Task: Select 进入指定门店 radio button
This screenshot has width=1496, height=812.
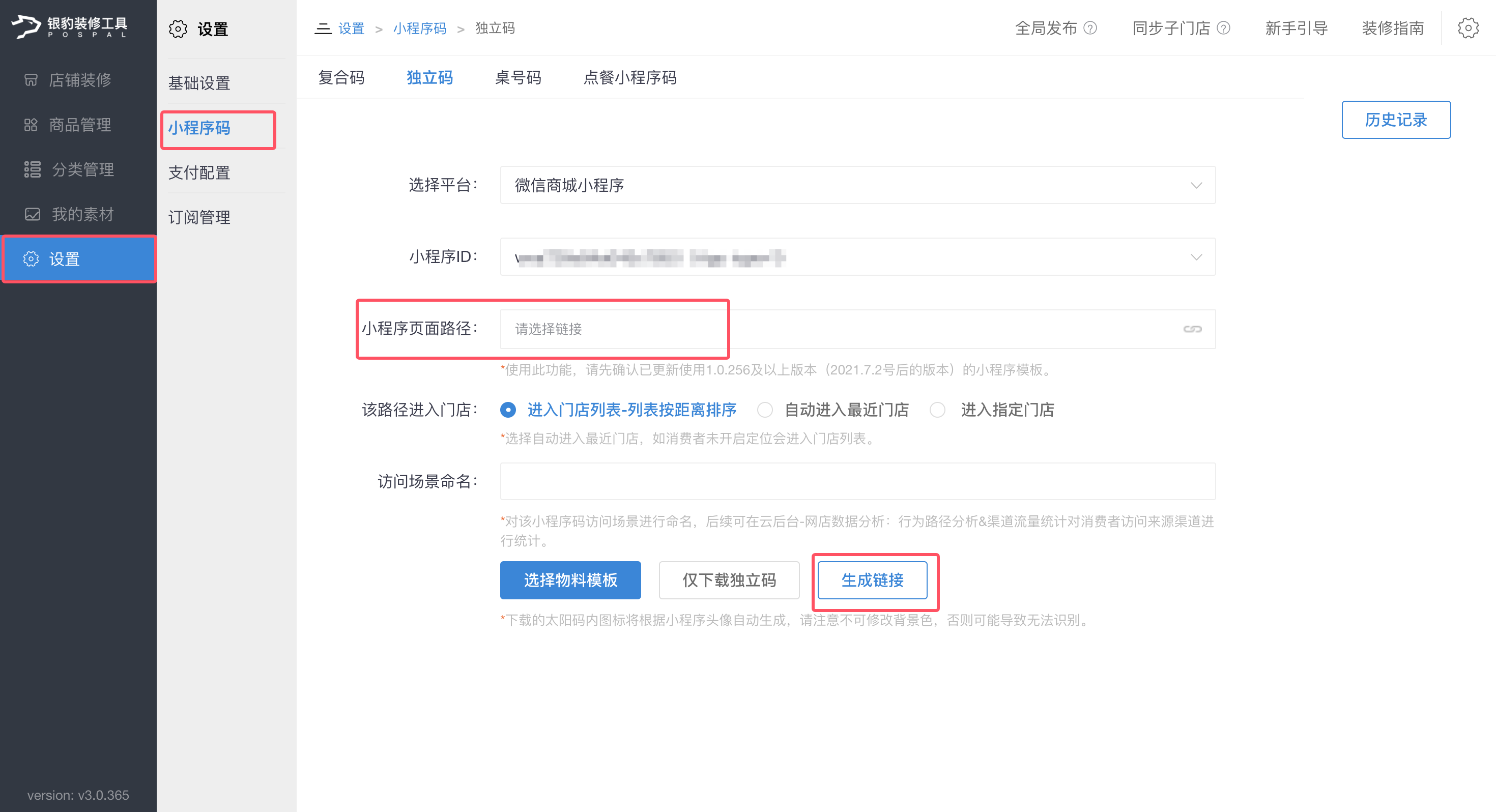Action: (x=937, y=410)
